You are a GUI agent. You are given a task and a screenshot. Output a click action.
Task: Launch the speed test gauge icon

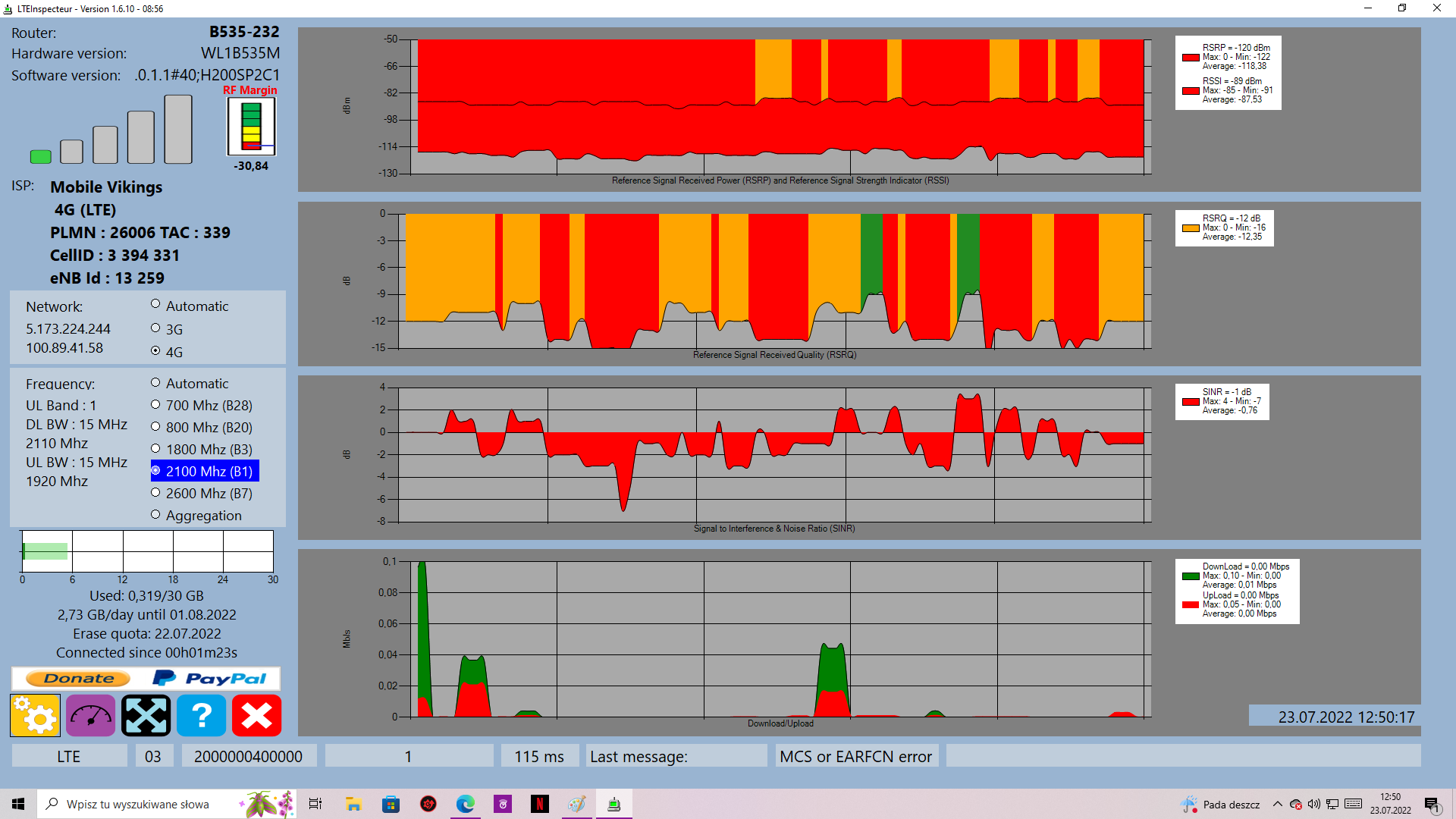[x=90, y=715]
